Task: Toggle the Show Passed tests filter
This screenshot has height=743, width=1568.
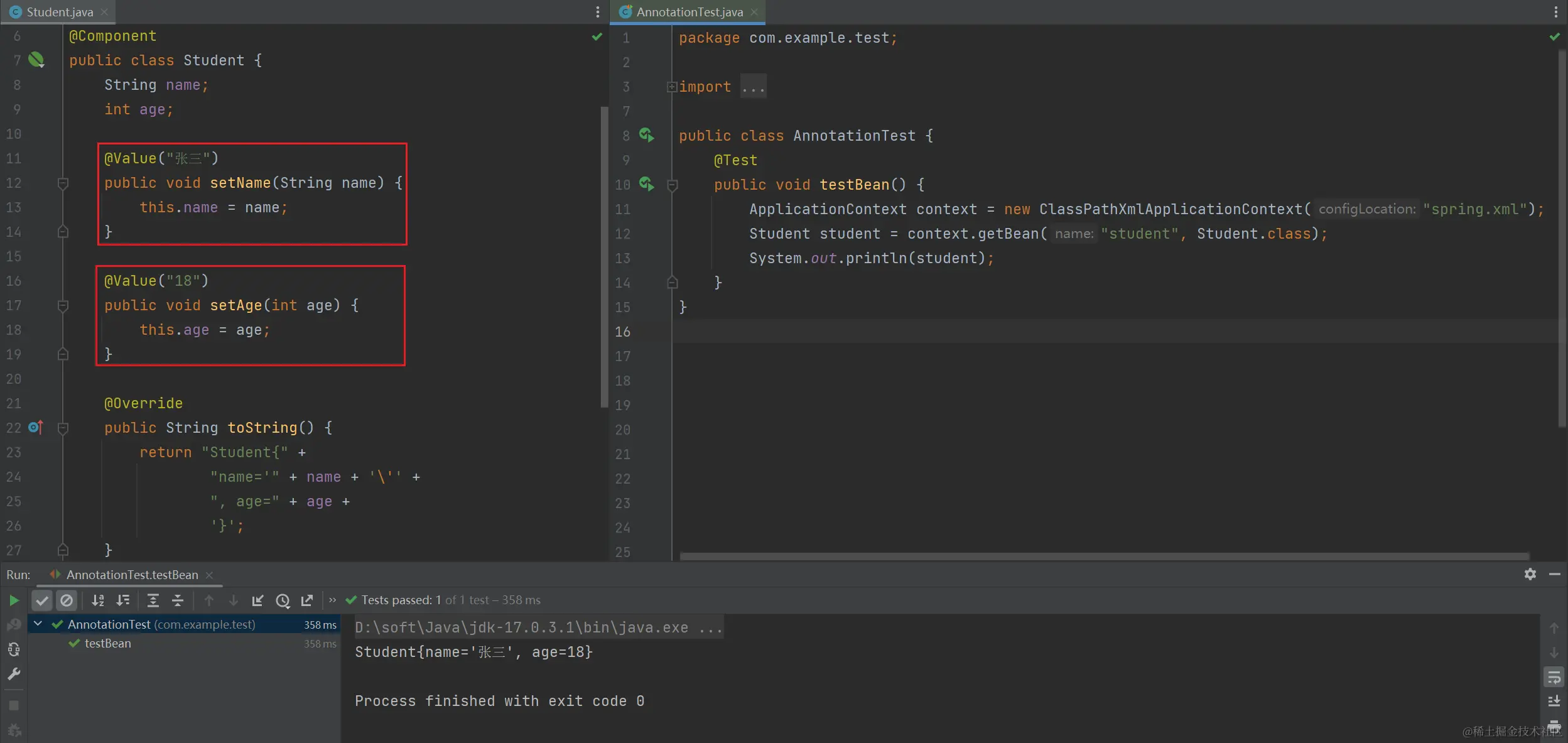Action: click(41, 600)
